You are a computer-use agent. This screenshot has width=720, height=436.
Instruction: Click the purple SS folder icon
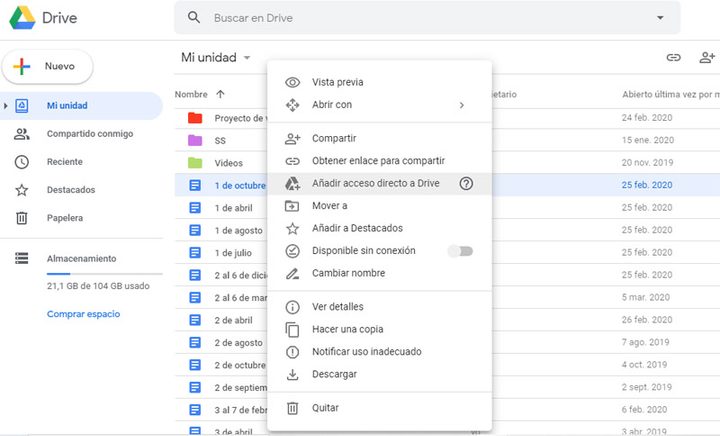click(x=195, y=140)
